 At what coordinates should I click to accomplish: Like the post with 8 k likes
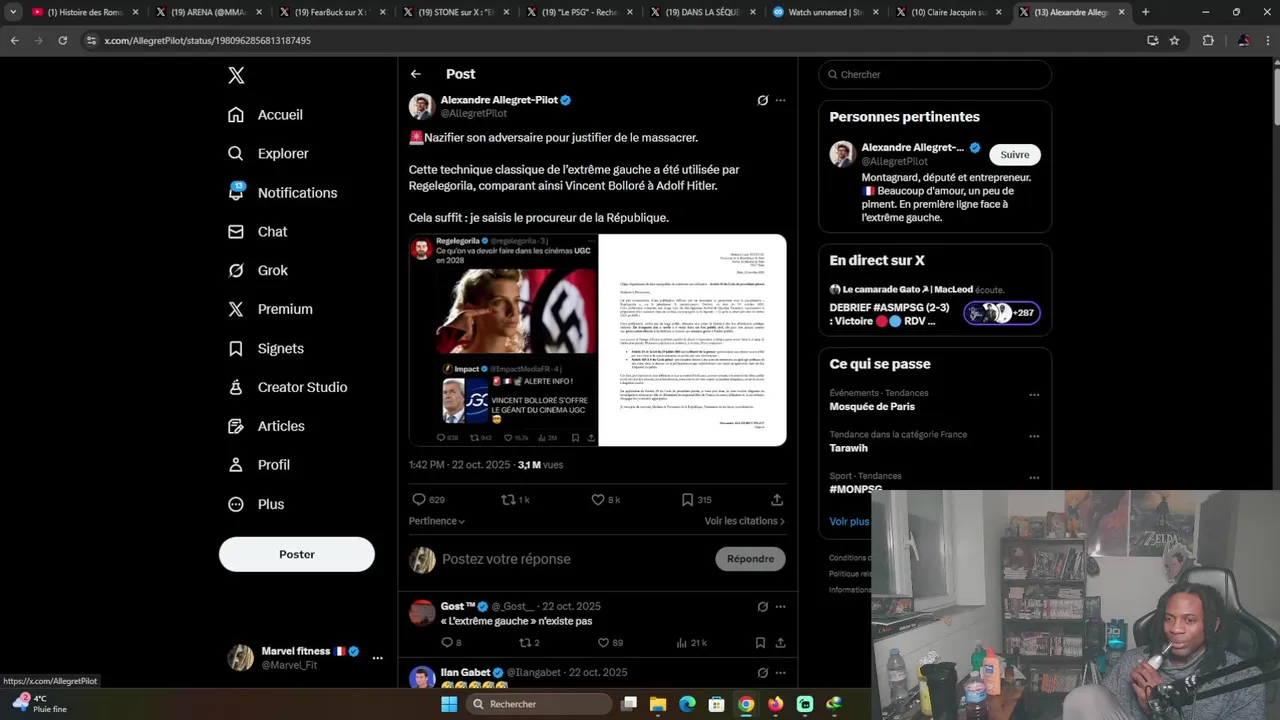coord(598,500)
